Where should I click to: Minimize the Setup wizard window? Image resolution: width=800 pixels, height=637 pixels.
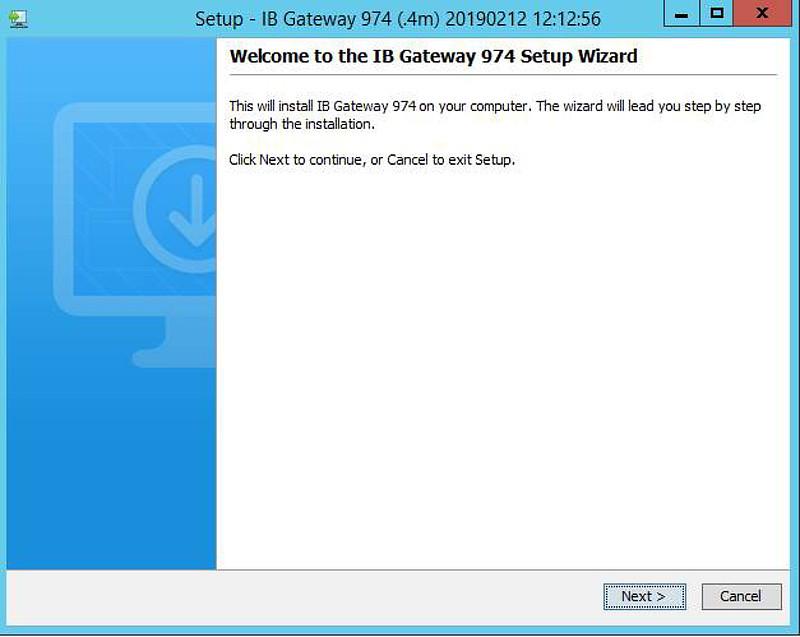pyautogui.click(x=681, y=13)
